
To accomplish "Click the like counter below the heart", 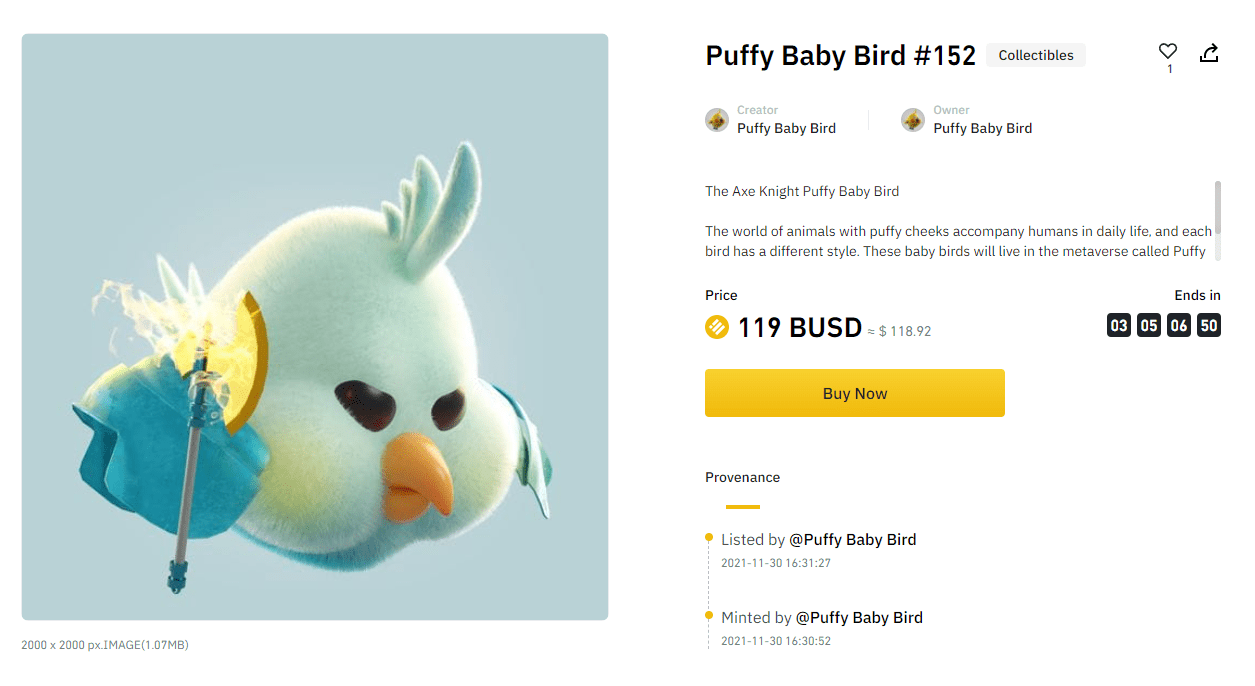I will [x=1167, y=72].
